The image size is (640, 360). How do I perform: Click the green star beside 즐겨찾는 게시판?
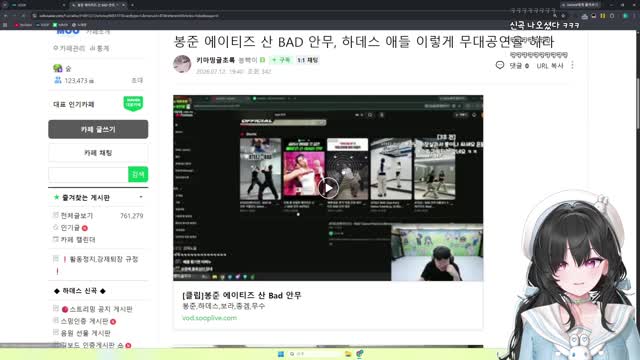[56, 197]
